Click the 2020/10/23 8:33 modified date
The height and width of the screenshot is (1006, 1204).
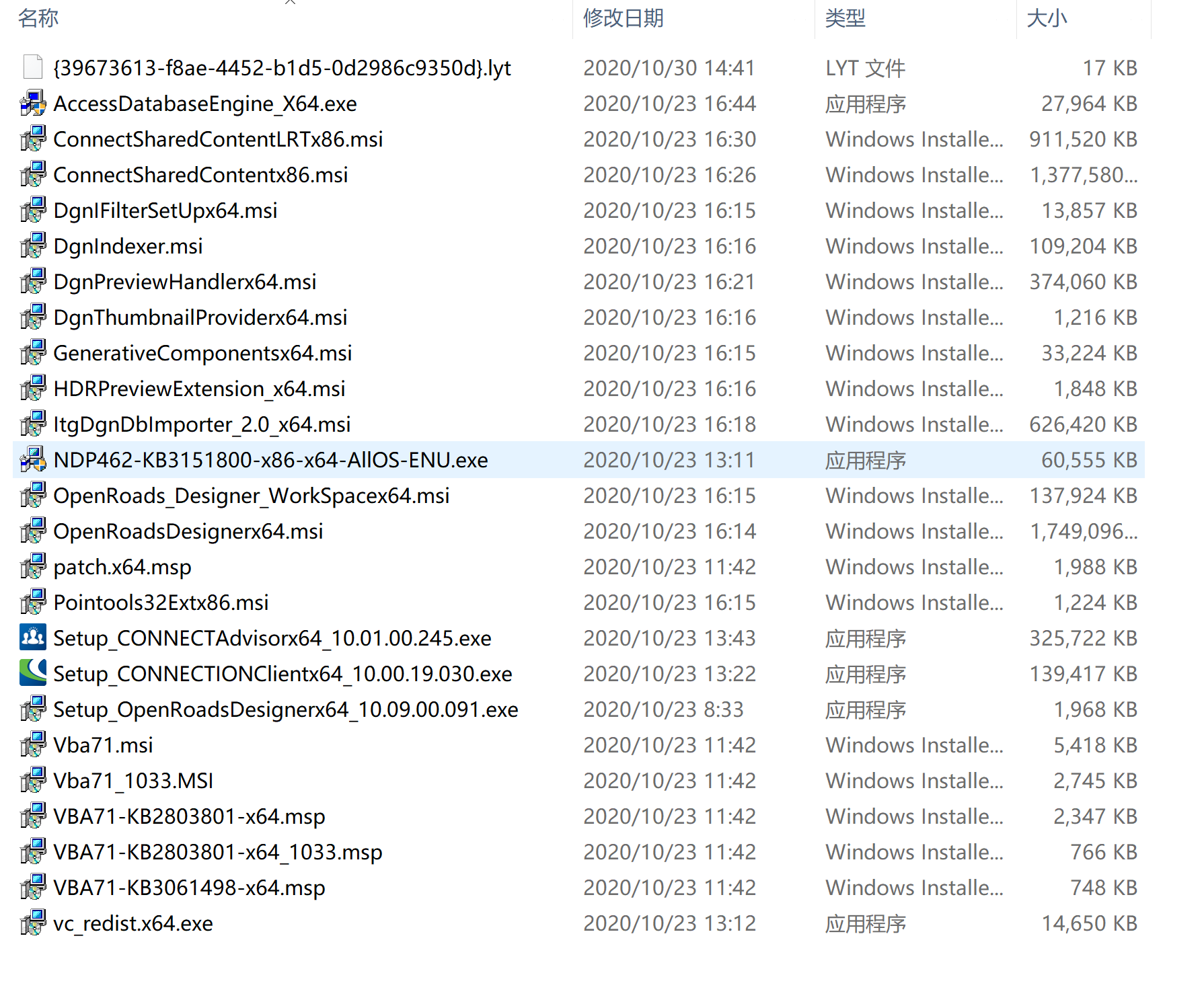pos(663,709)
